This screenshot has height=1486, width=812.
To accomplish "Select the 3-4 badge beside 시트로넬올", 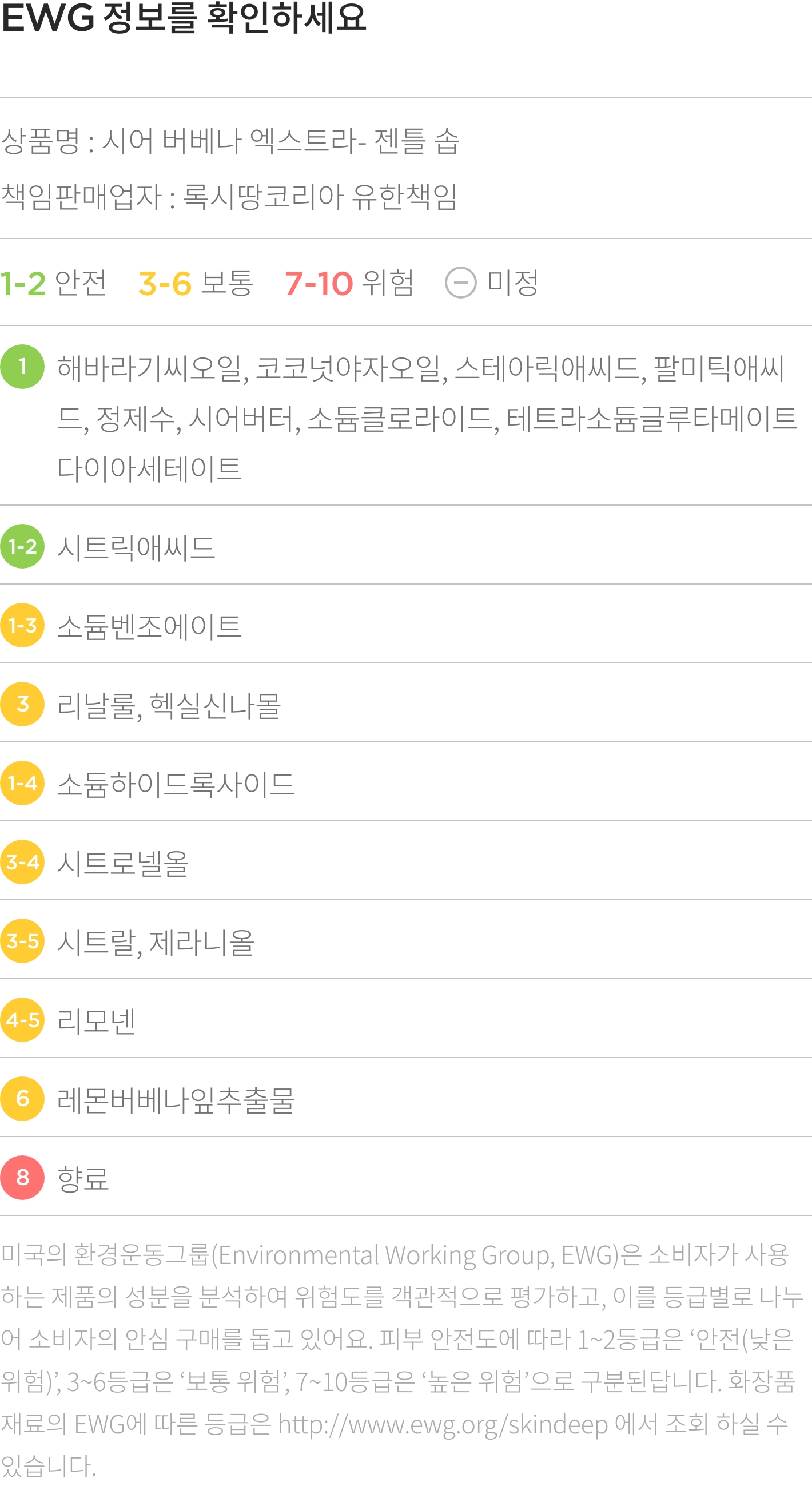I will 22,862.
